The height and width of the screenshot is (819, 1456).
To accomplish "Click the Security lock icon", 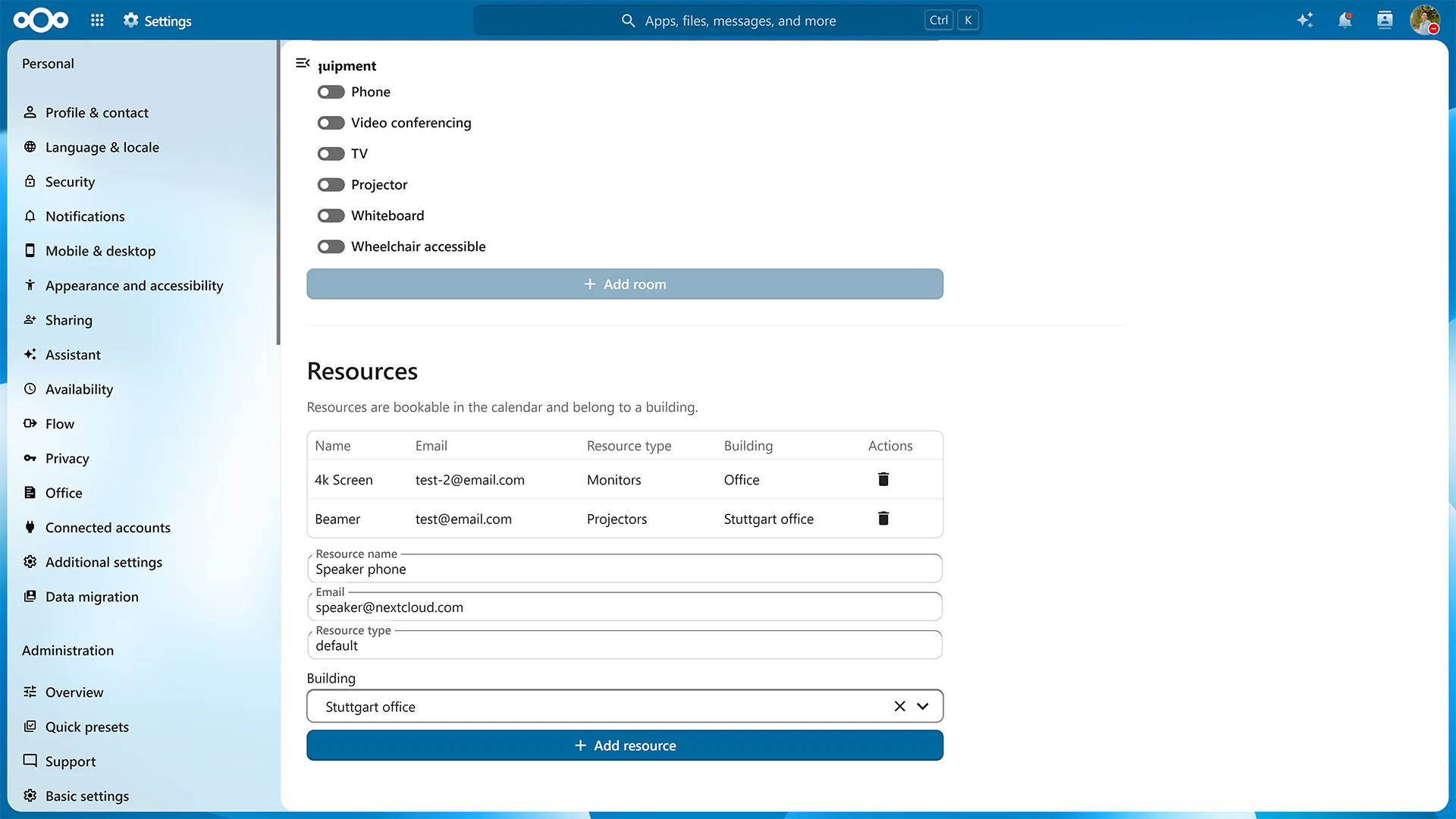I will [30, 181].
